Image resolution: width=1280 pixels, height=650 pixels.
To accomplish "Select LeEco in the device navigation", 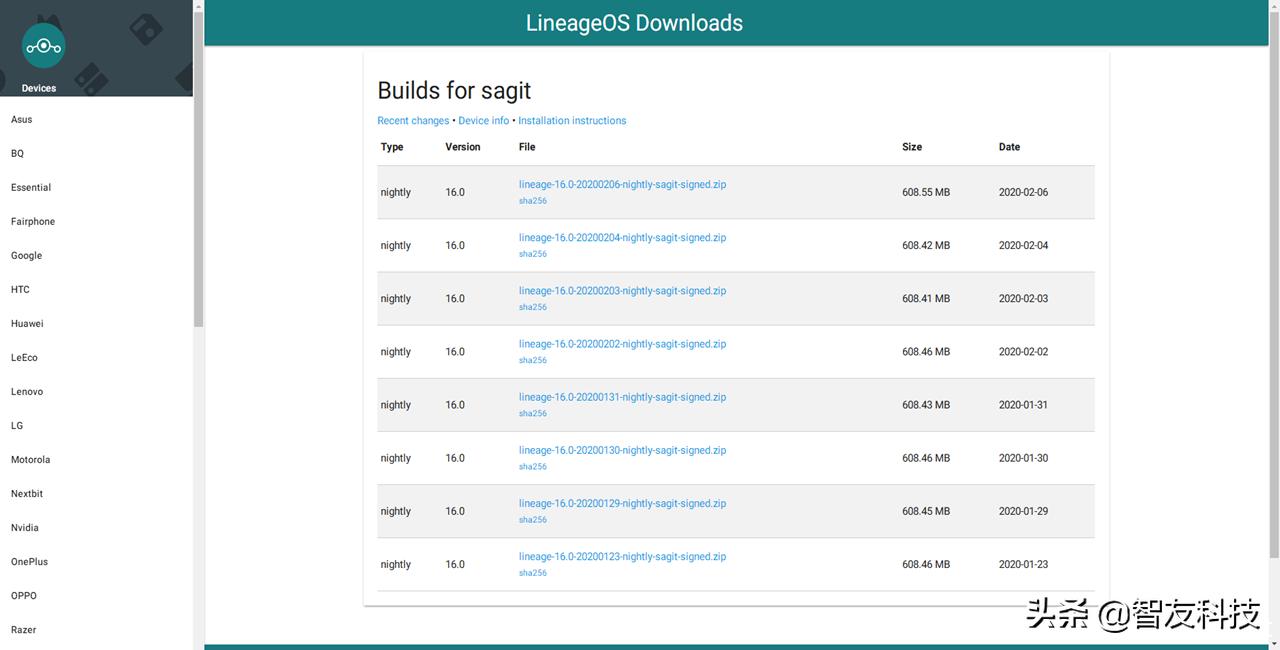I will click(x=24, y=357).
